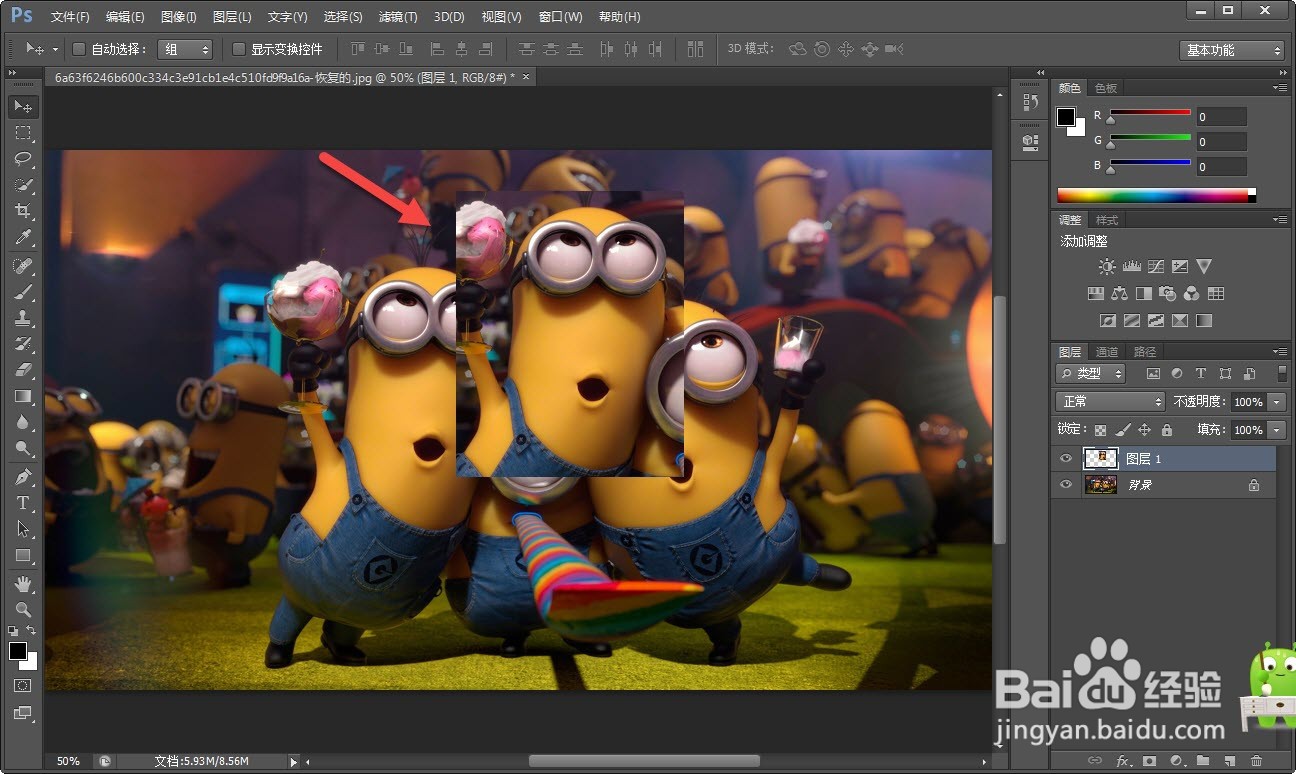
Task: Add a layer mask
Action: [x=1149, y=761]
